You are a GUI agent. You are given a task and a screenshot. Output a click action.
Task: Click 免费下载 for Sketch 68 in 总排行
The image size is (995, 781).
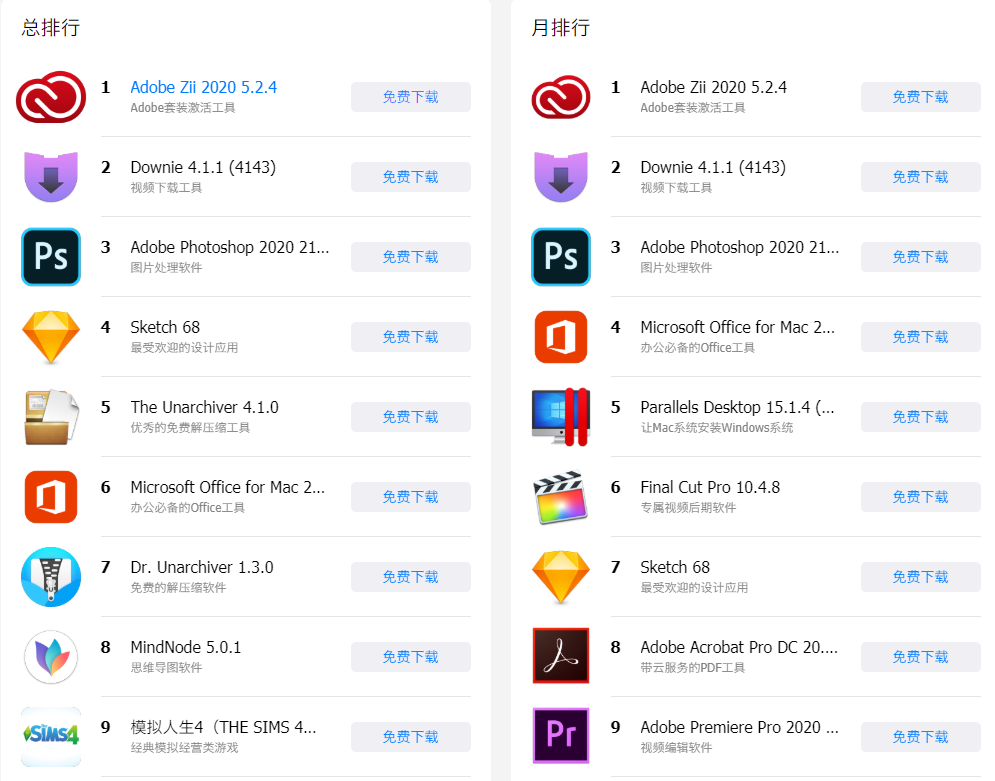(411, 337)
